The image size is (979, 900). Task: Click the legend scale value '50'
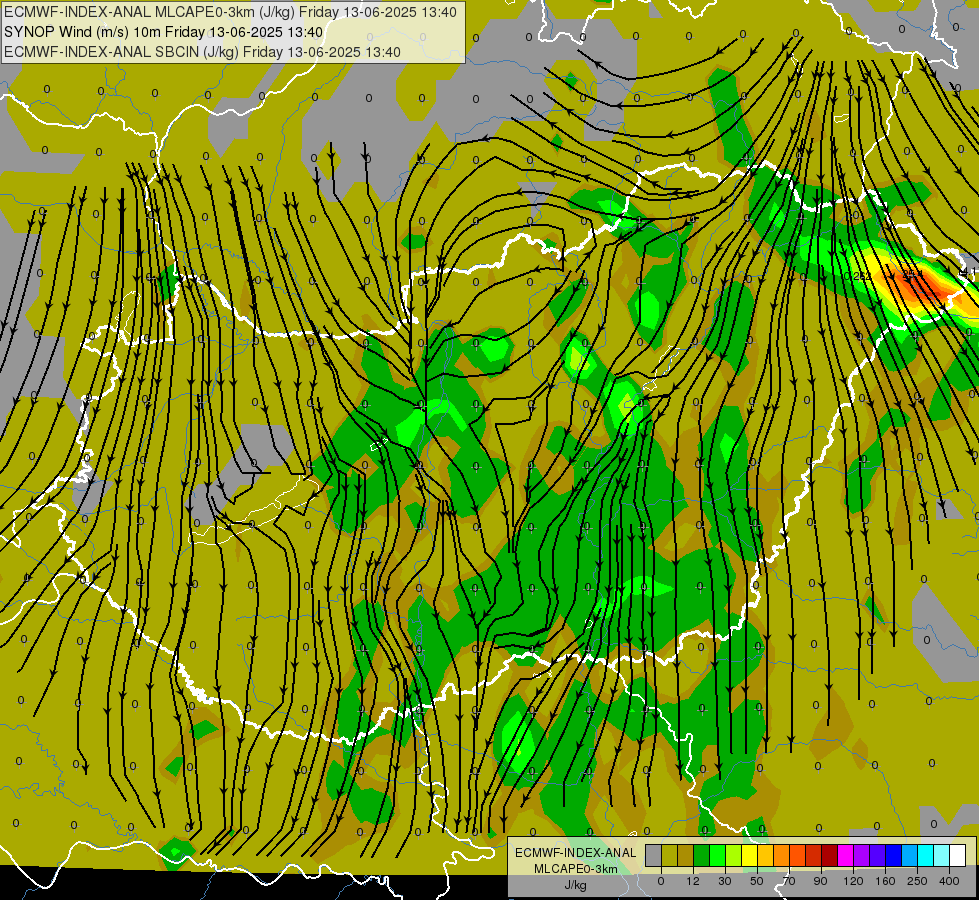757,881
